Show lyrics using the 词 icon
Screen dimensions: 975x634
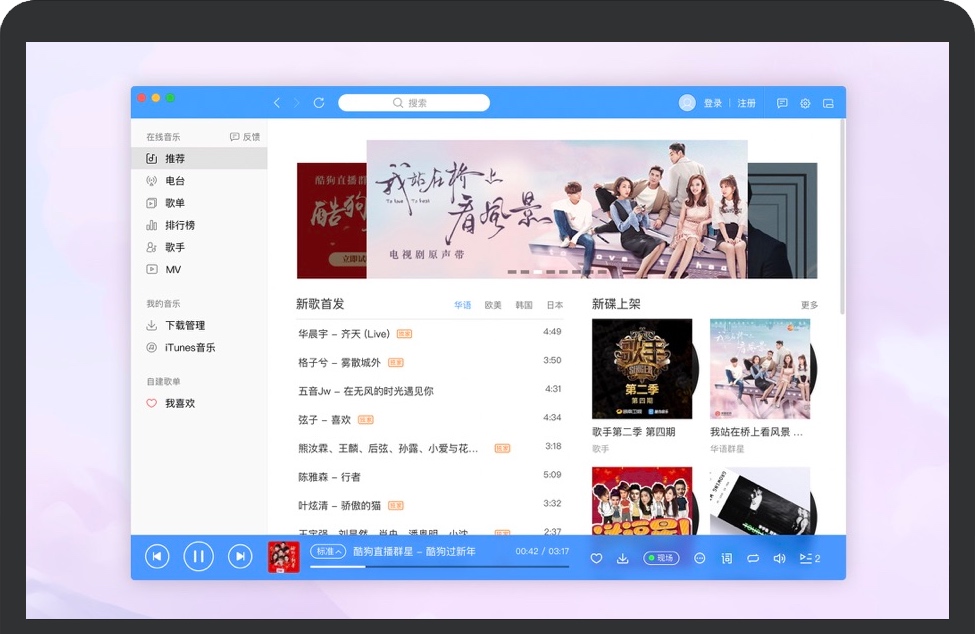pos(727,558)
